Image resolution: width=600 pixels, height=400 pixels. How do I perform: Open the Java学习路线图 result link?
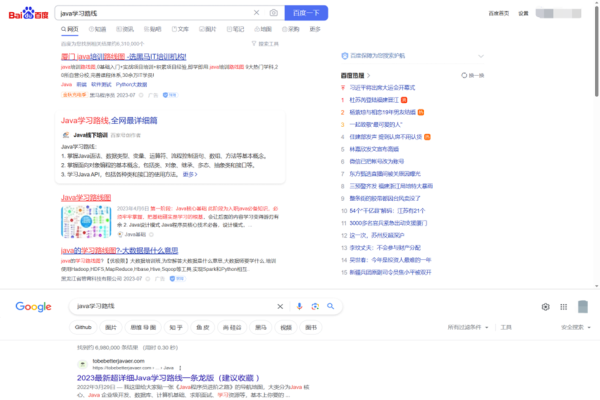coord(86,198)
